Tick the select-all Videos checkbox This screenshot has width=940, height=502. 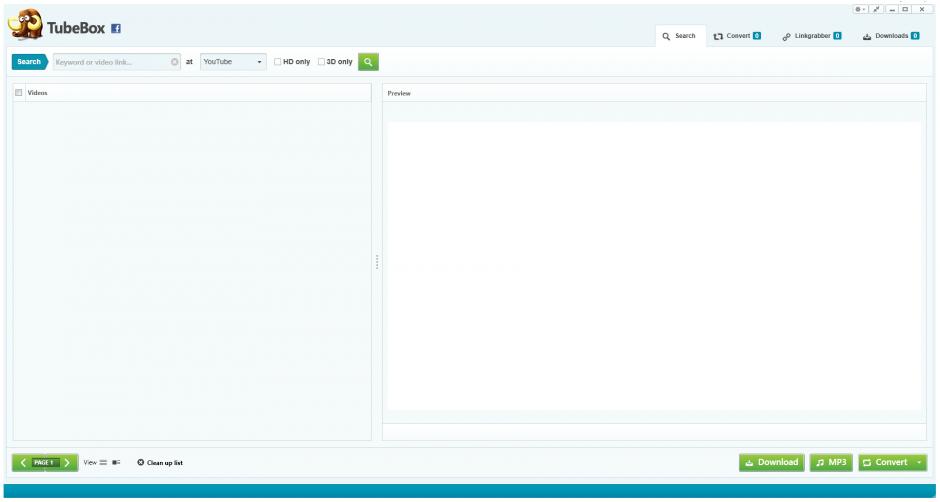tap(19, 93)
